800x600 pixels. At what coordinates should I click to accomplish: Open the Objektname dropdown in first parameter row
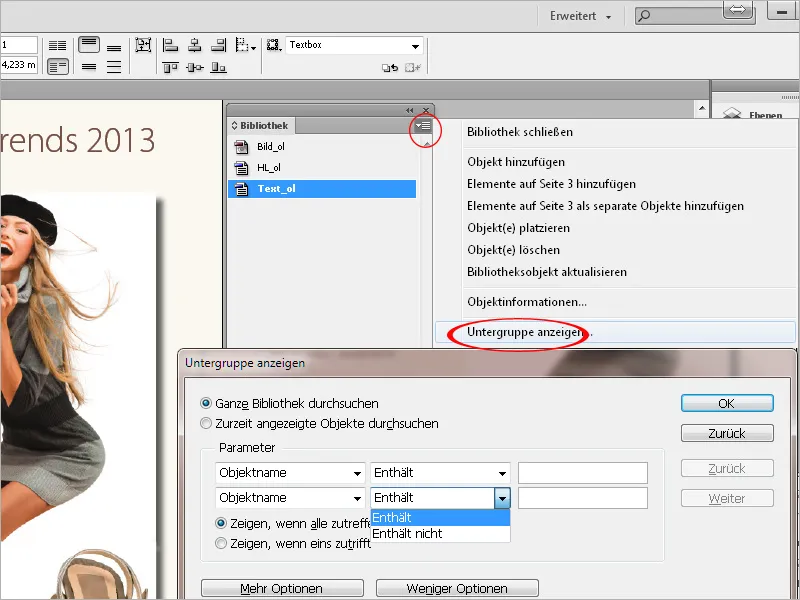290,473
